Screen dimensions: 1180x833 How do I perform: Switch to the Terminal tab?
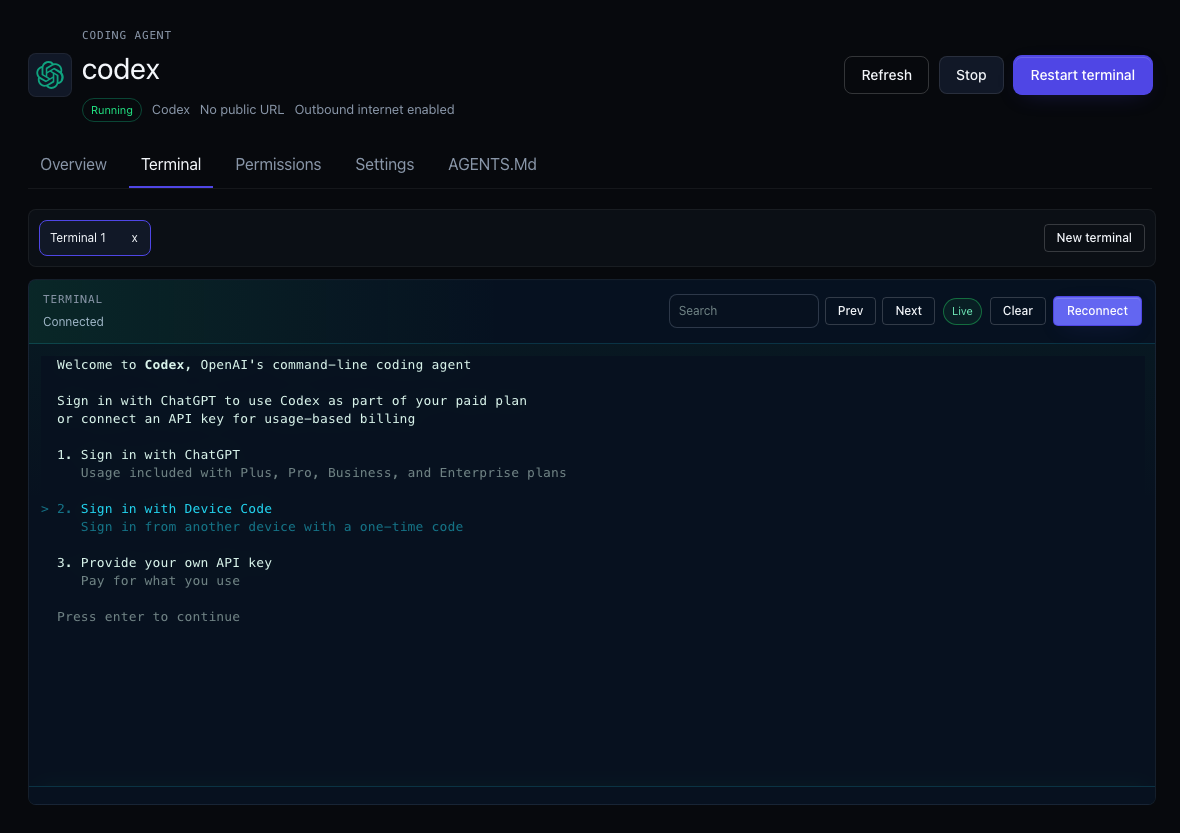171,164
